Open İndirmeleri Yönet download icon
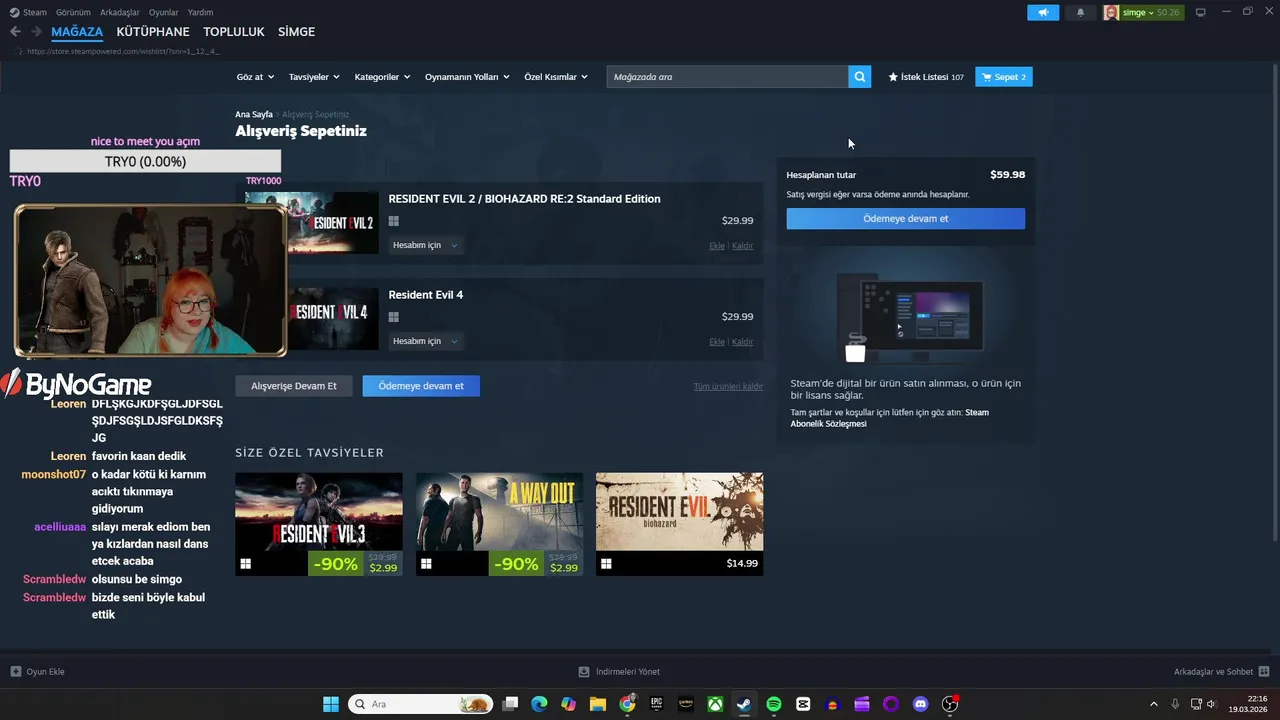 [x=584, y=672]
